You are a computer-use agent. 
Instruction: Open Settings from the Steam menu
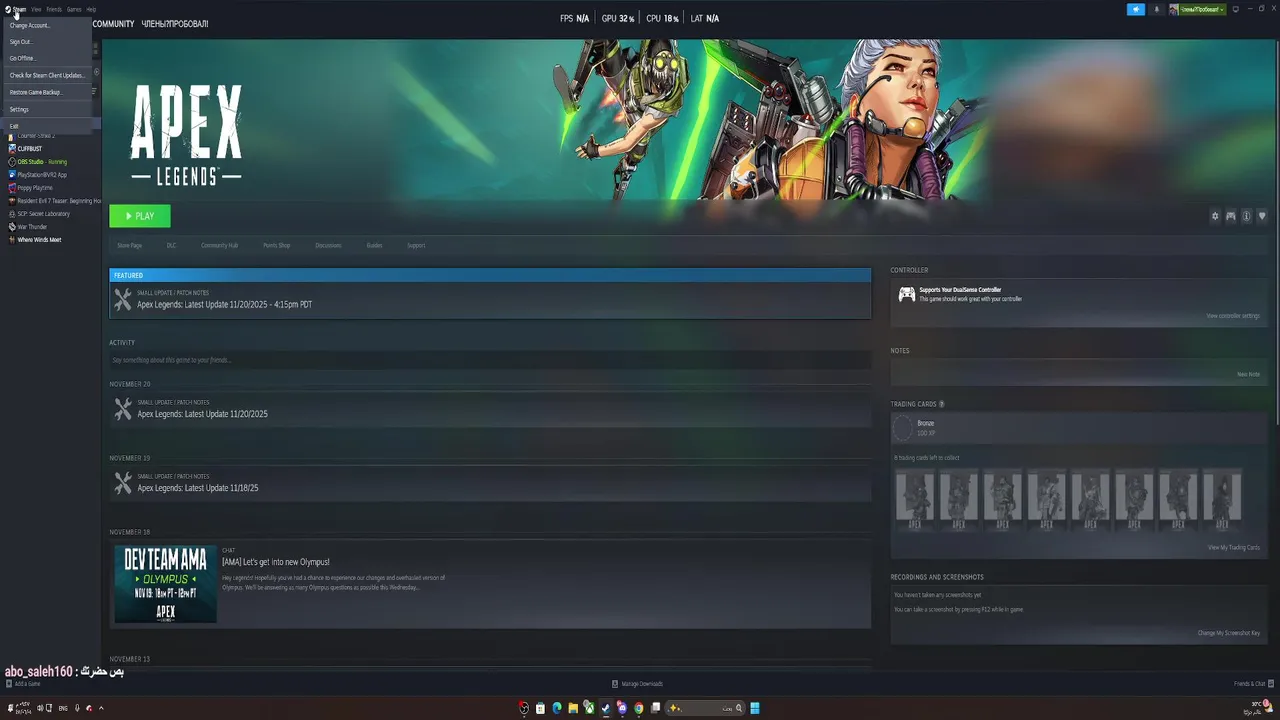[x=46, y=109]
